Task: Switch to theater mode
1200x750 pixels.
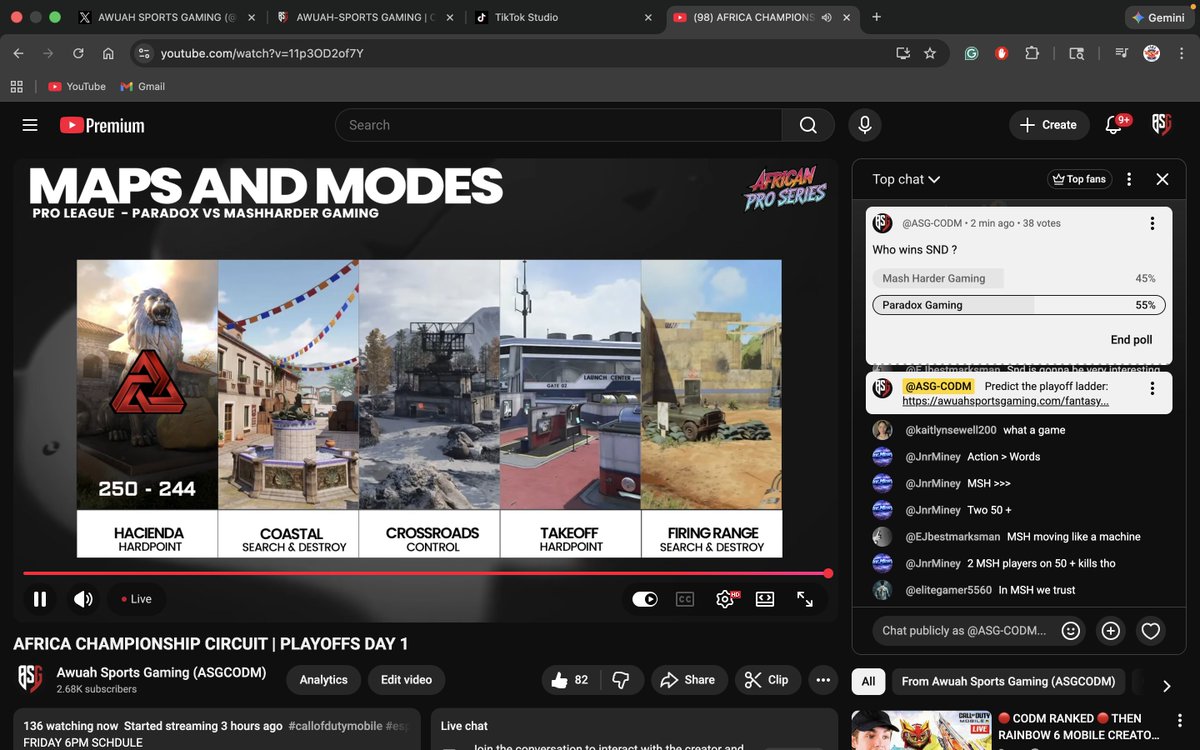Action: [765, 599]
